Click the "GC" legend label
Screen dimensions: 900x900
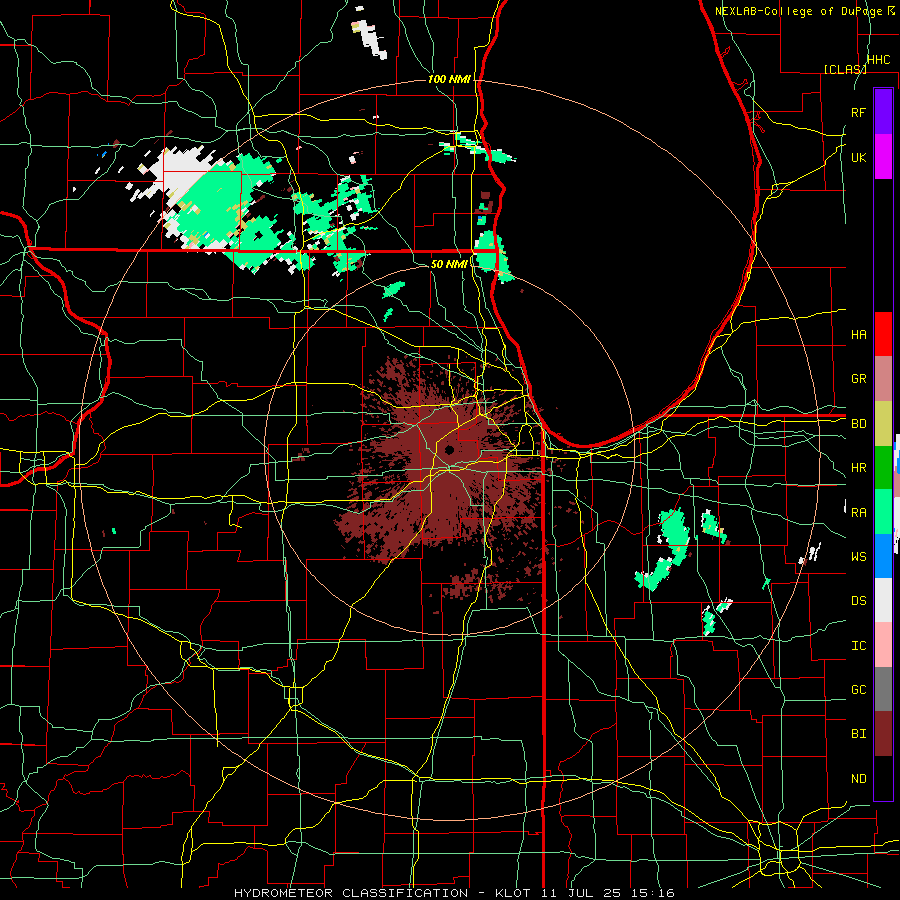858,690
